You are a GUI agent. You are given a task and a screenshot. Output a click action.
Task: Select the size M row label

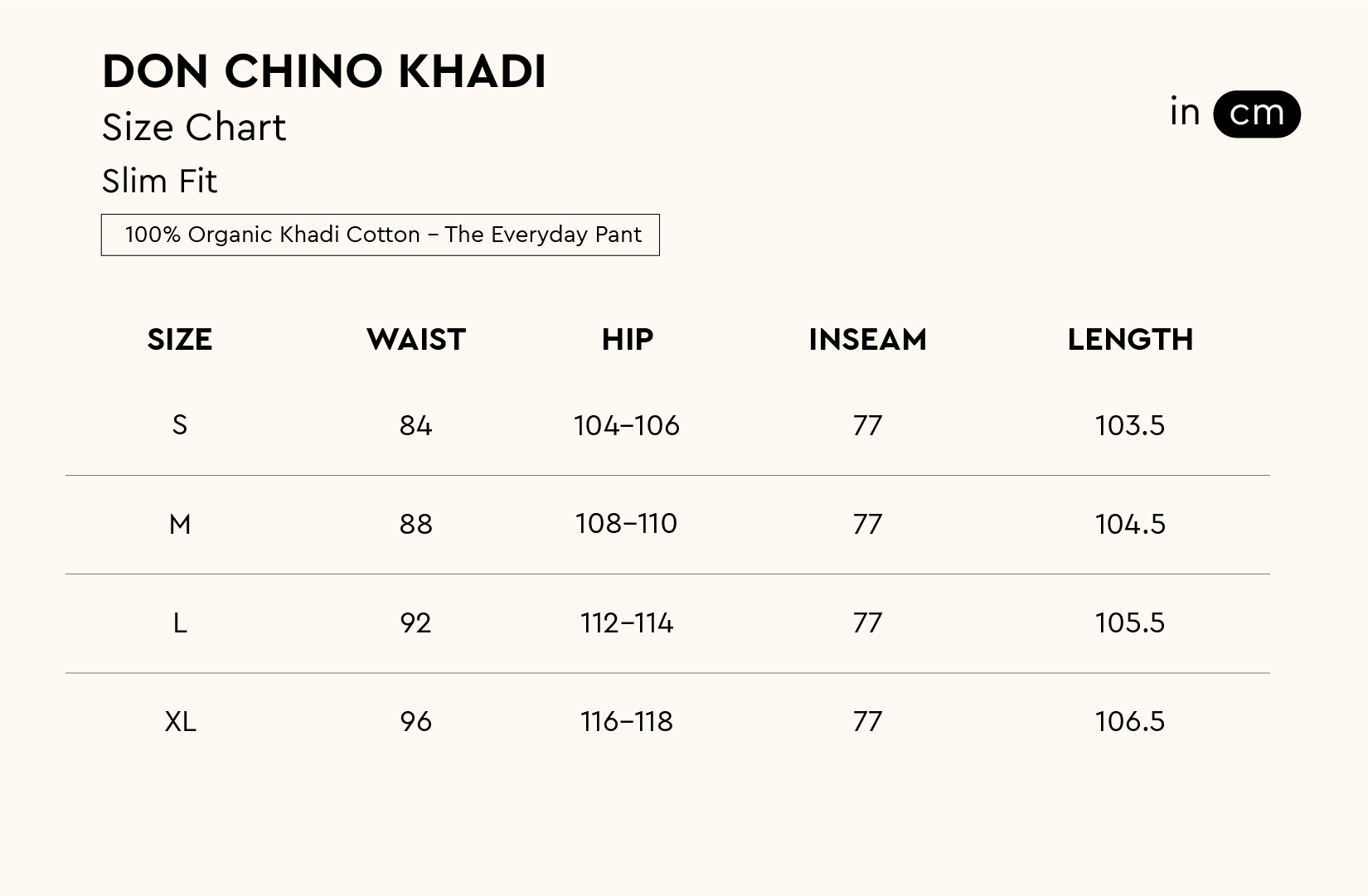pyautogui.click(x=180, y=524)
